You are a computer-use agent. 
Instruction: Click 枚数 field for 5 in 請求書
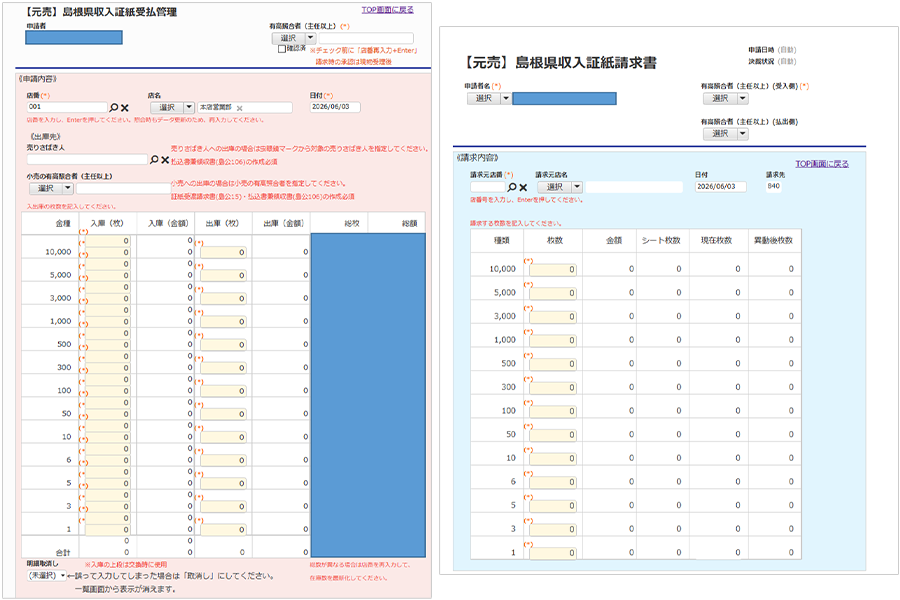click(x=553, y=506)
